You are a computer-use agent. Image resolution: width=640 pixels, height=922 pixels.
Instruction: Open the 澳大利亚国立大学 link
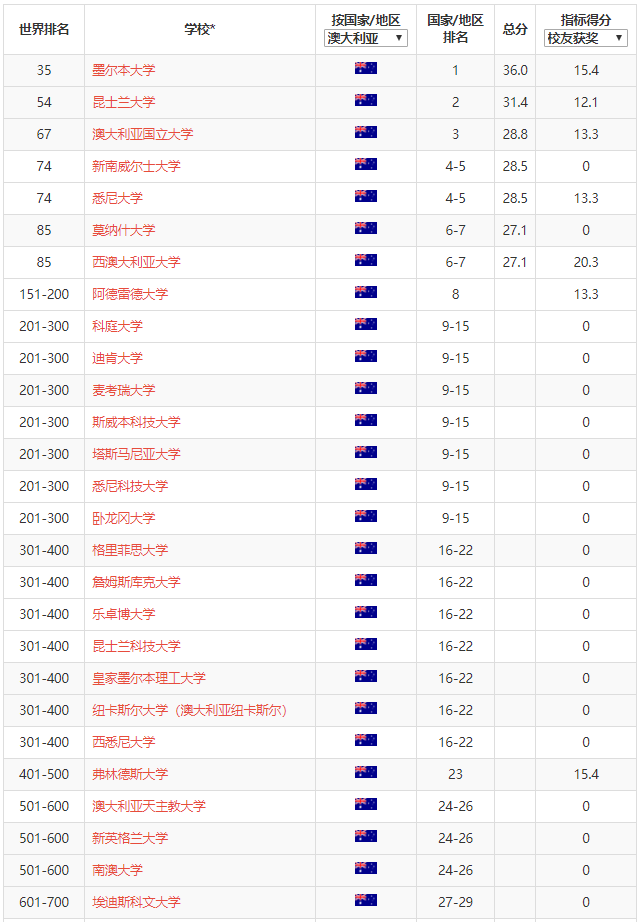[x=142, y=134]
